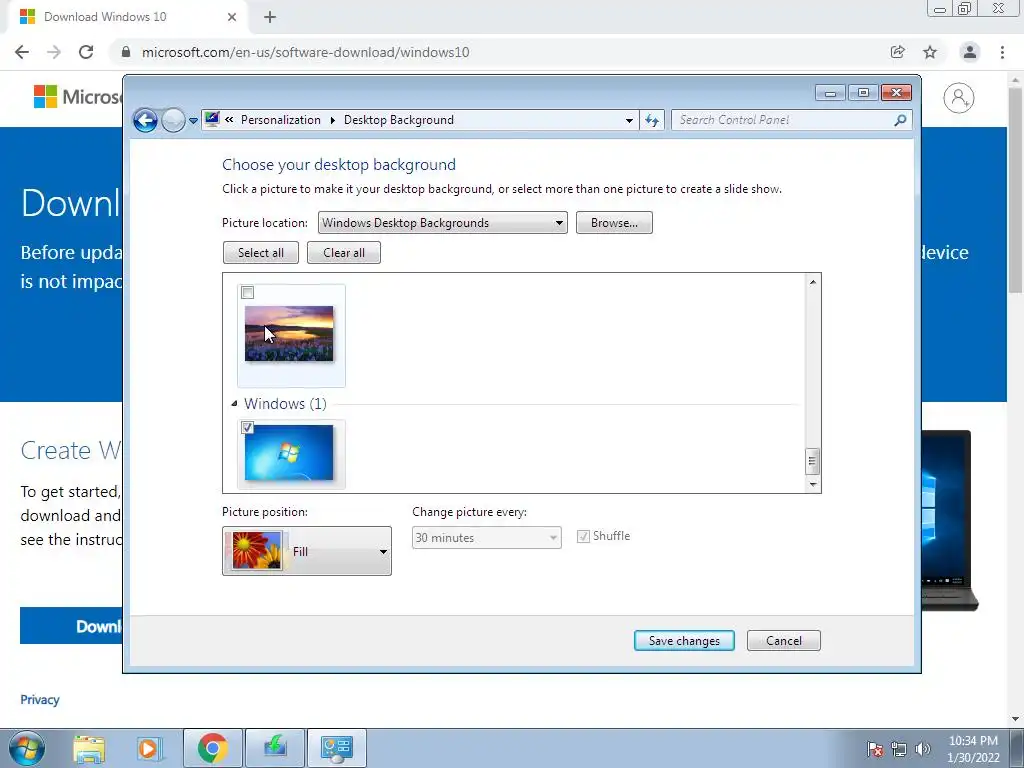Screen dimensions: 1024x768
Task: Click the search magnifier in Control Panel
Action: point(900,120)
